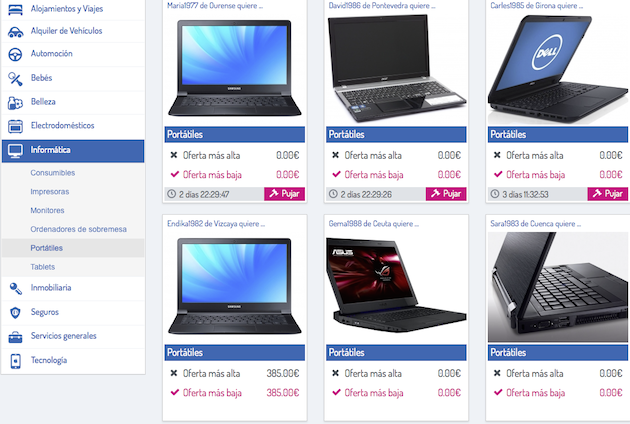Click the Belleza cosmetics icon
630x424 pixels.
[15, 103]
